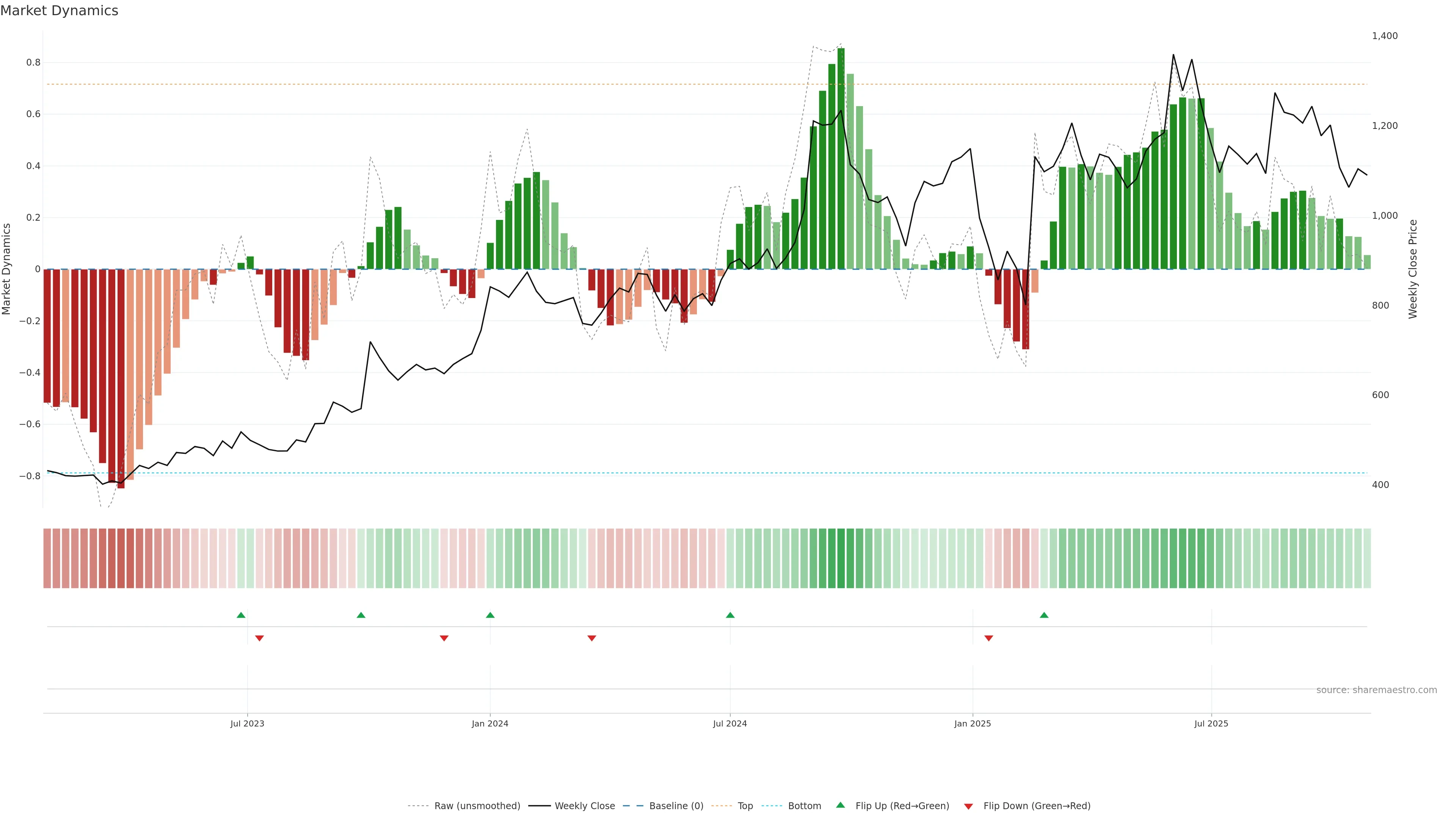Click the red flip-down marker near Jan 2025
This screenshot has height=819, width=1456.
click(x=988, y=638)
